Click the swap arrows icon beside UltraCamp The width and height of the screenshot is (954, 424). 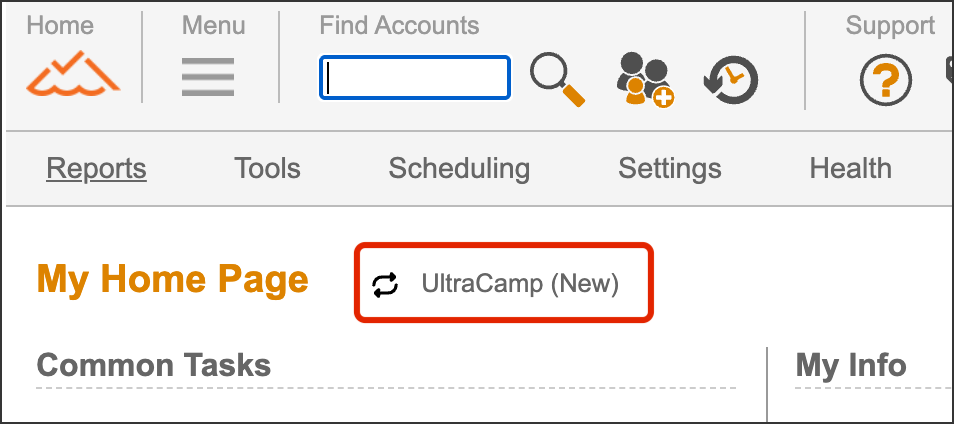click(385, 285)
